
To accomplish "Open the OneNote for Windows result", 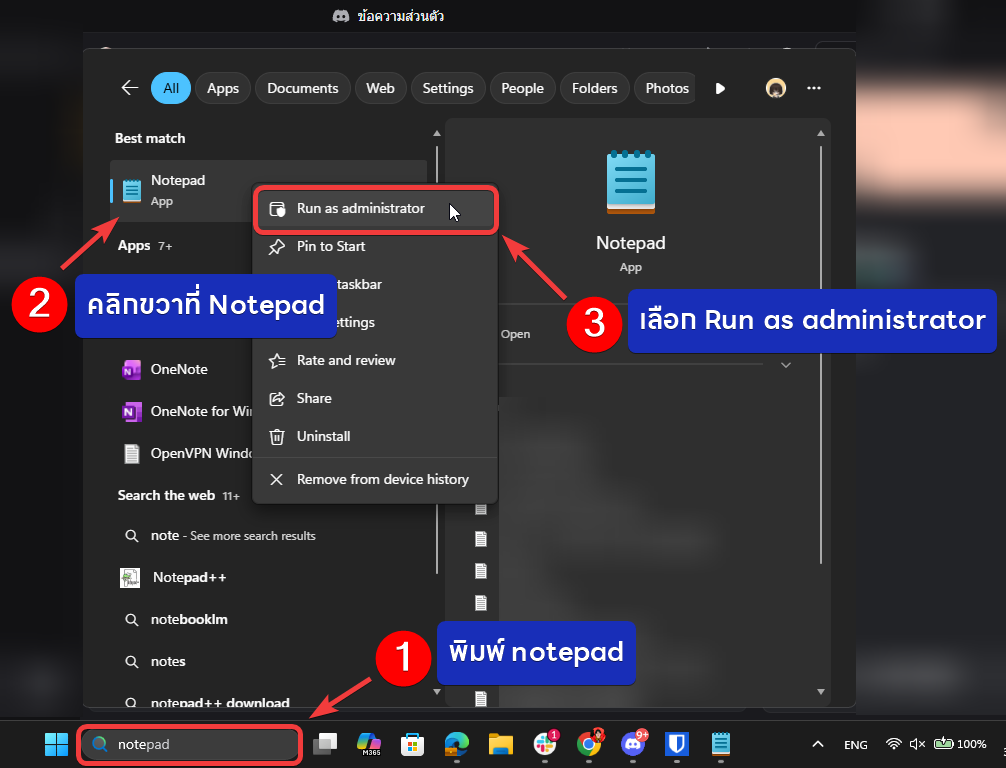I will click(186, 411).
